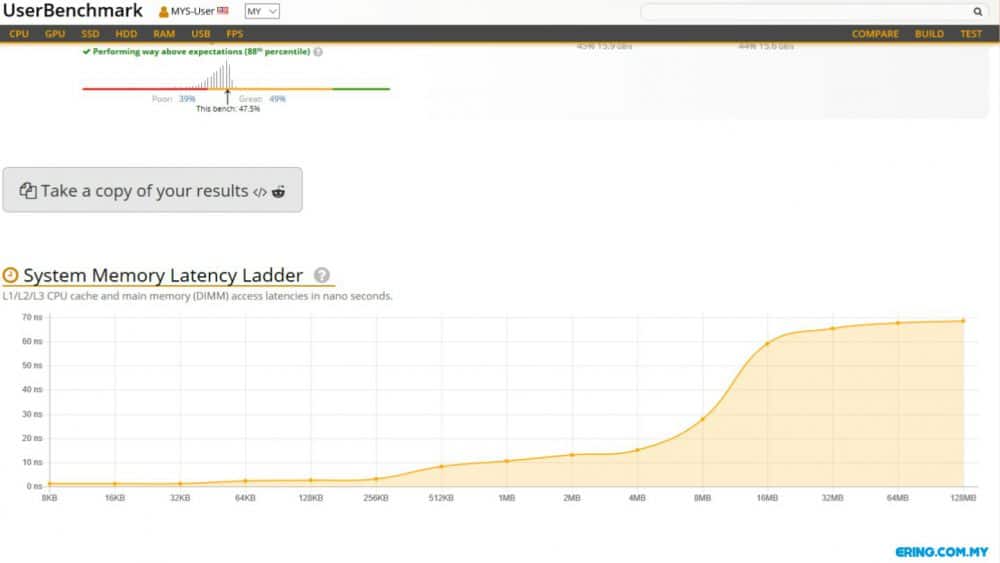The width and height of the screenshot is (1000, 563).
Task: Click the clock icon by Latency Ladder
Action: [x=10, y=275]
